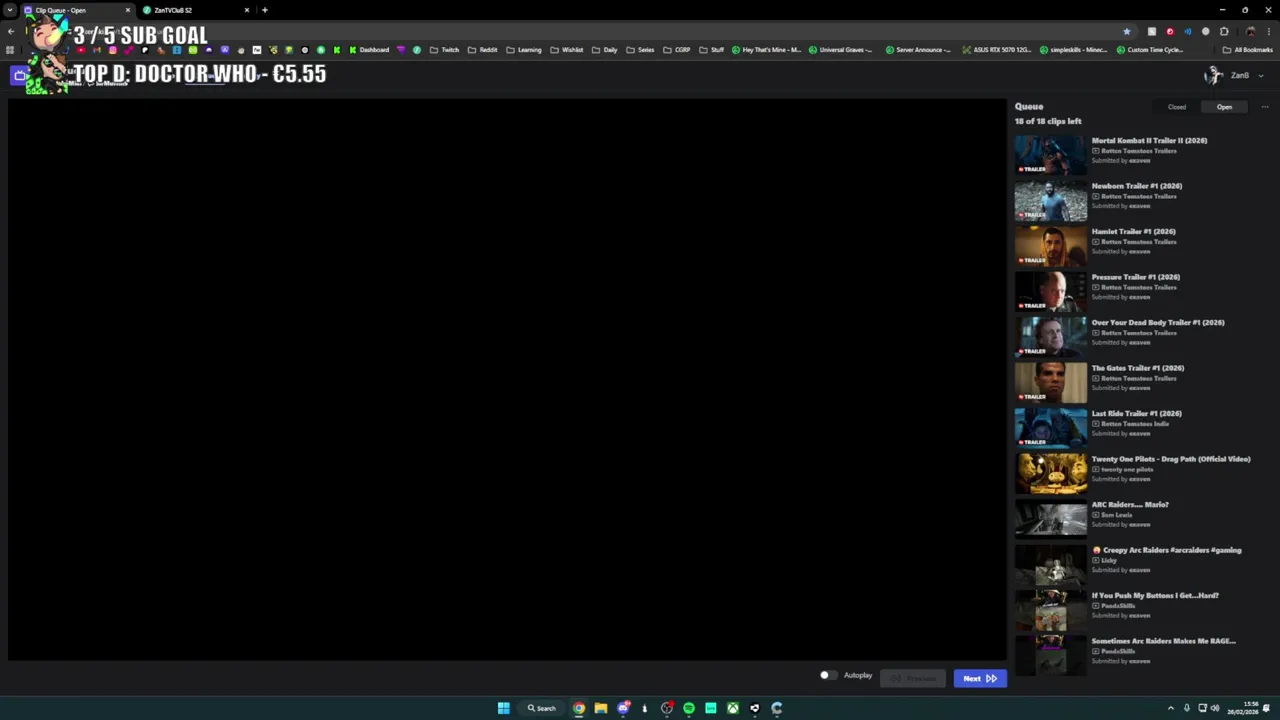Select Twenty One Pilots Drag Path thumbnail
This screenshot has width=1280, height=720.
pos(1050,473)
